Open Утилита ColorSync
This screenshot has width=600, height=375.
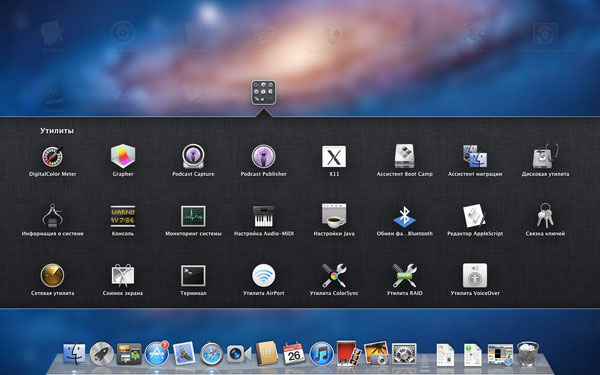(334, 276)
